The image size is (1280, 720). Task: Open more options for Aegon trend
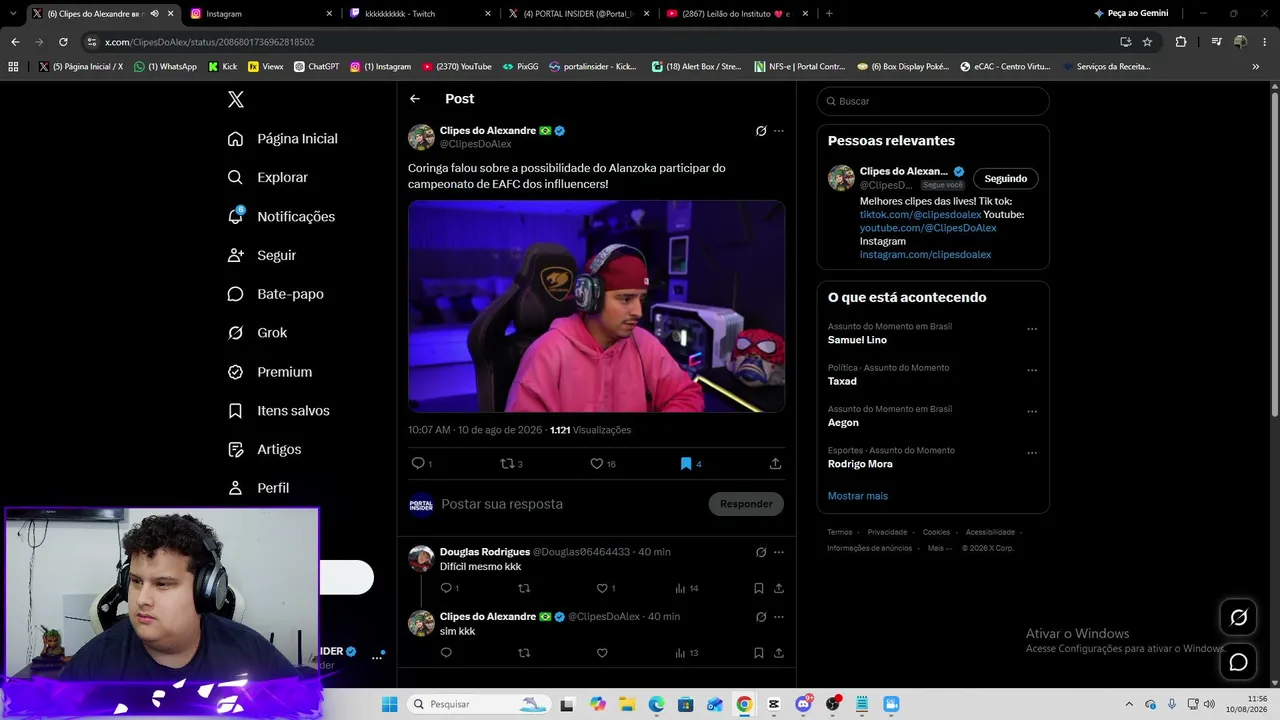(1032, 411)
